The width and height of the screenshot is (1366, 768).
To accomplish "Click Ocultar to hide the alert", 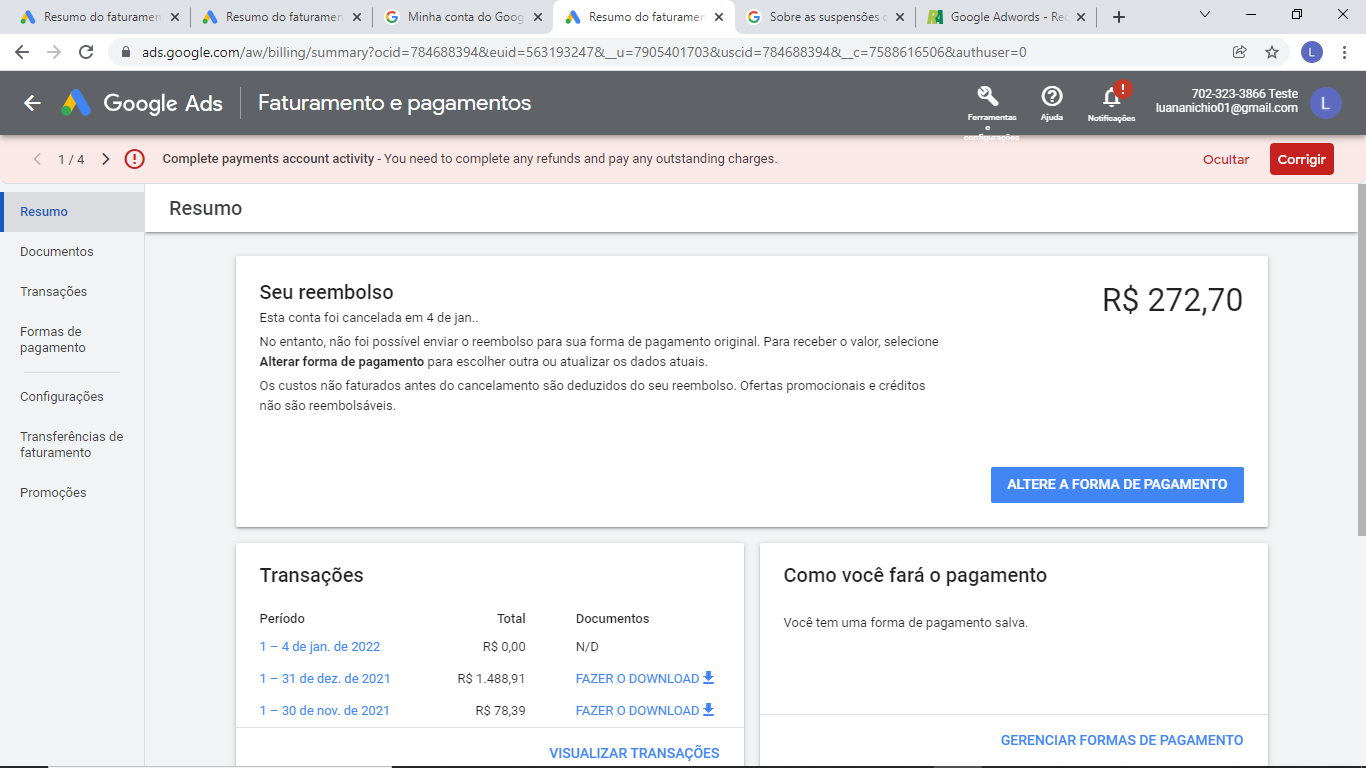I will [1226, 159].
